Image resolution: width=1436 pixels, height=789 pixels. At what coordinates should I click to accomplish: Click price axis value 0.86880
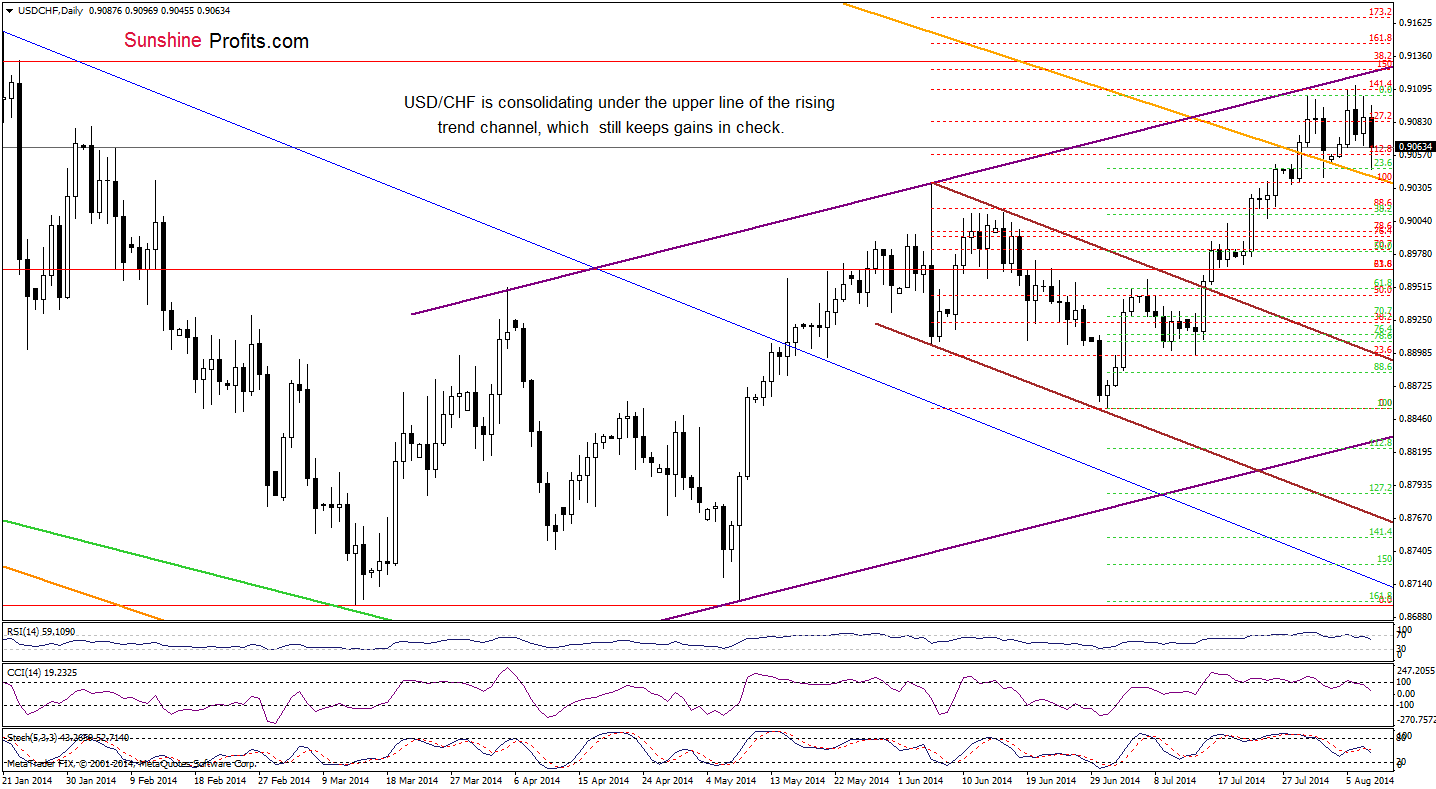(x=1413, y=616)
